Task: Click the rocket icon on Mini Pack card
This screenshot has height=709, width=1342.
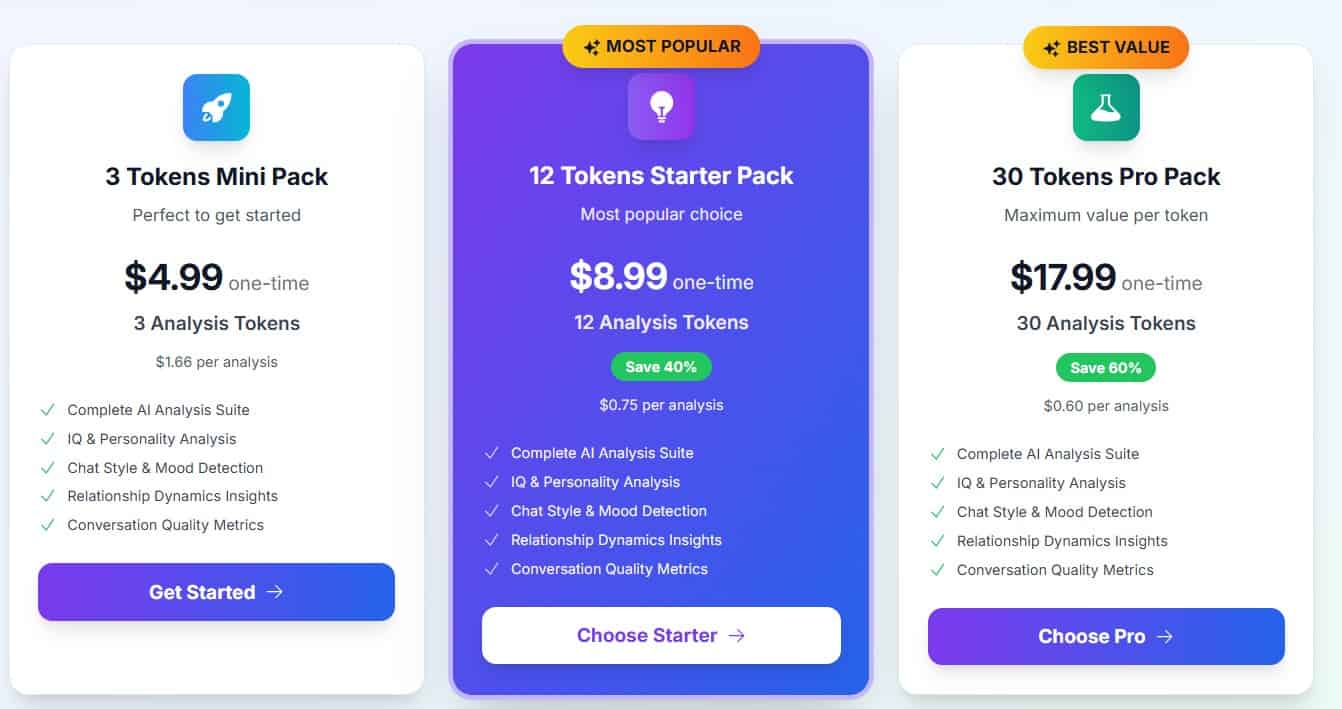Action: click(216, 106)
